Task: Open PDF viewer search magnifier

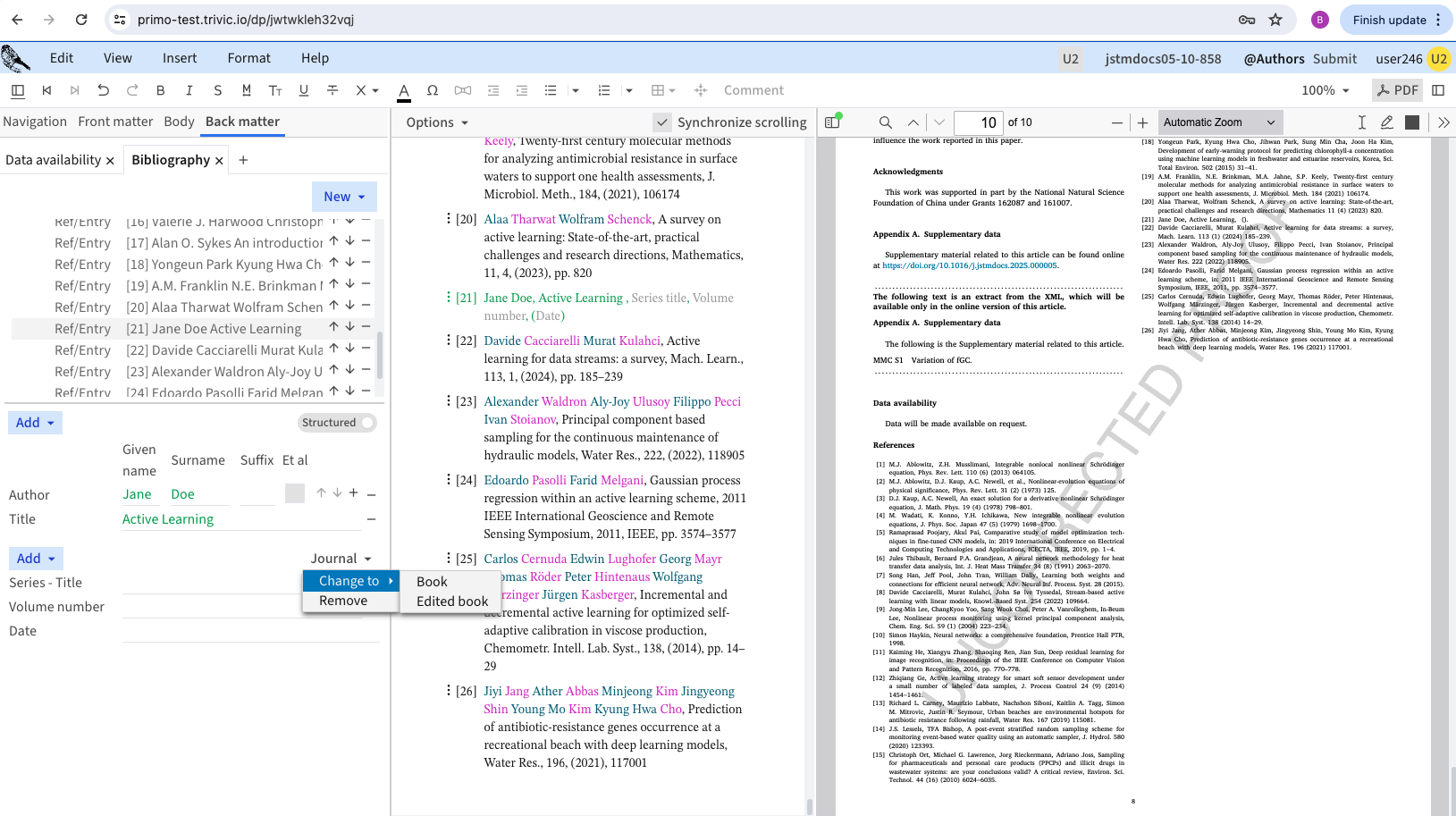Action: coord(885,122)
